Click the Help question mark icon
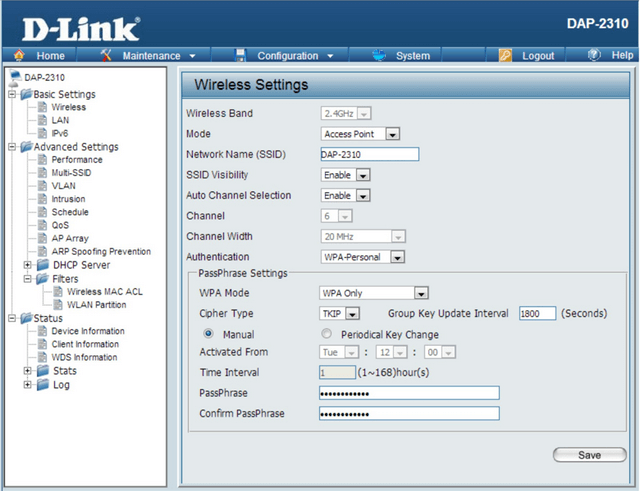Viewport: 640px width, 491px height. [596, 56]
